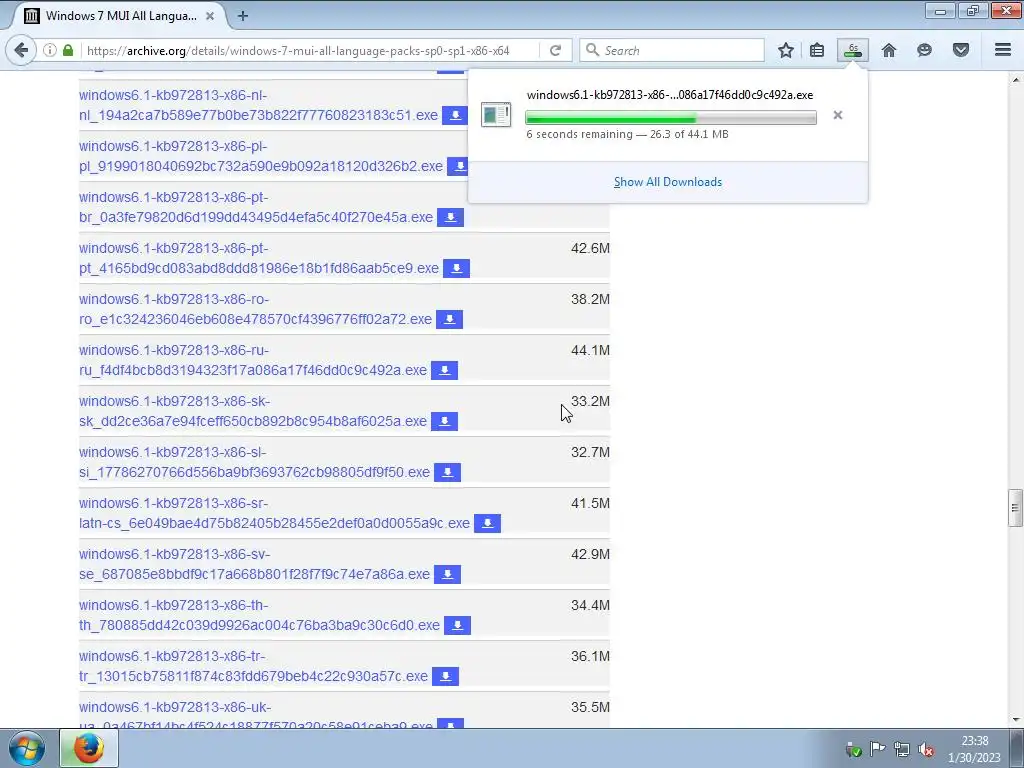
Task: Click Firefox in the taskbar
Action: click(x=89, y=748)
